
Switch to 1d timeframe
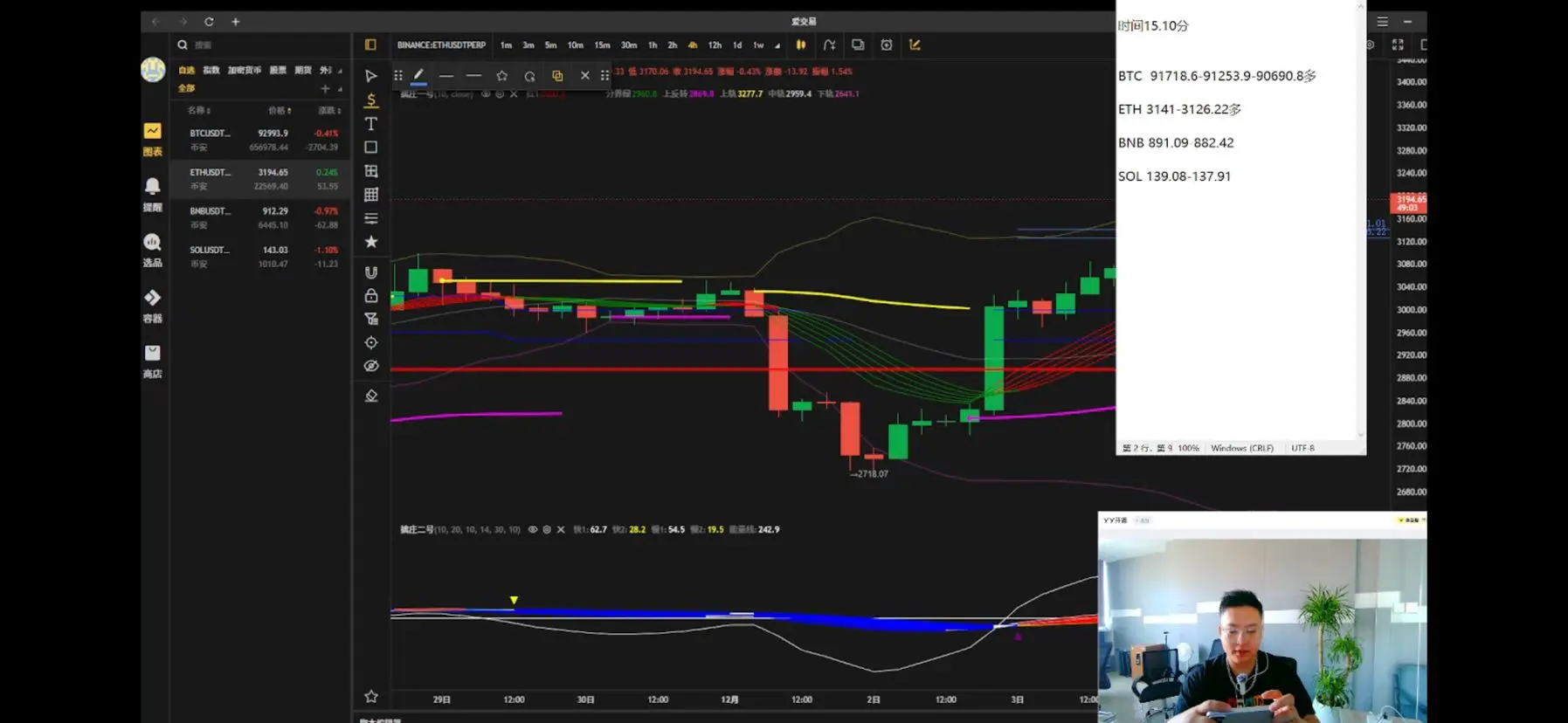point(737,45)
